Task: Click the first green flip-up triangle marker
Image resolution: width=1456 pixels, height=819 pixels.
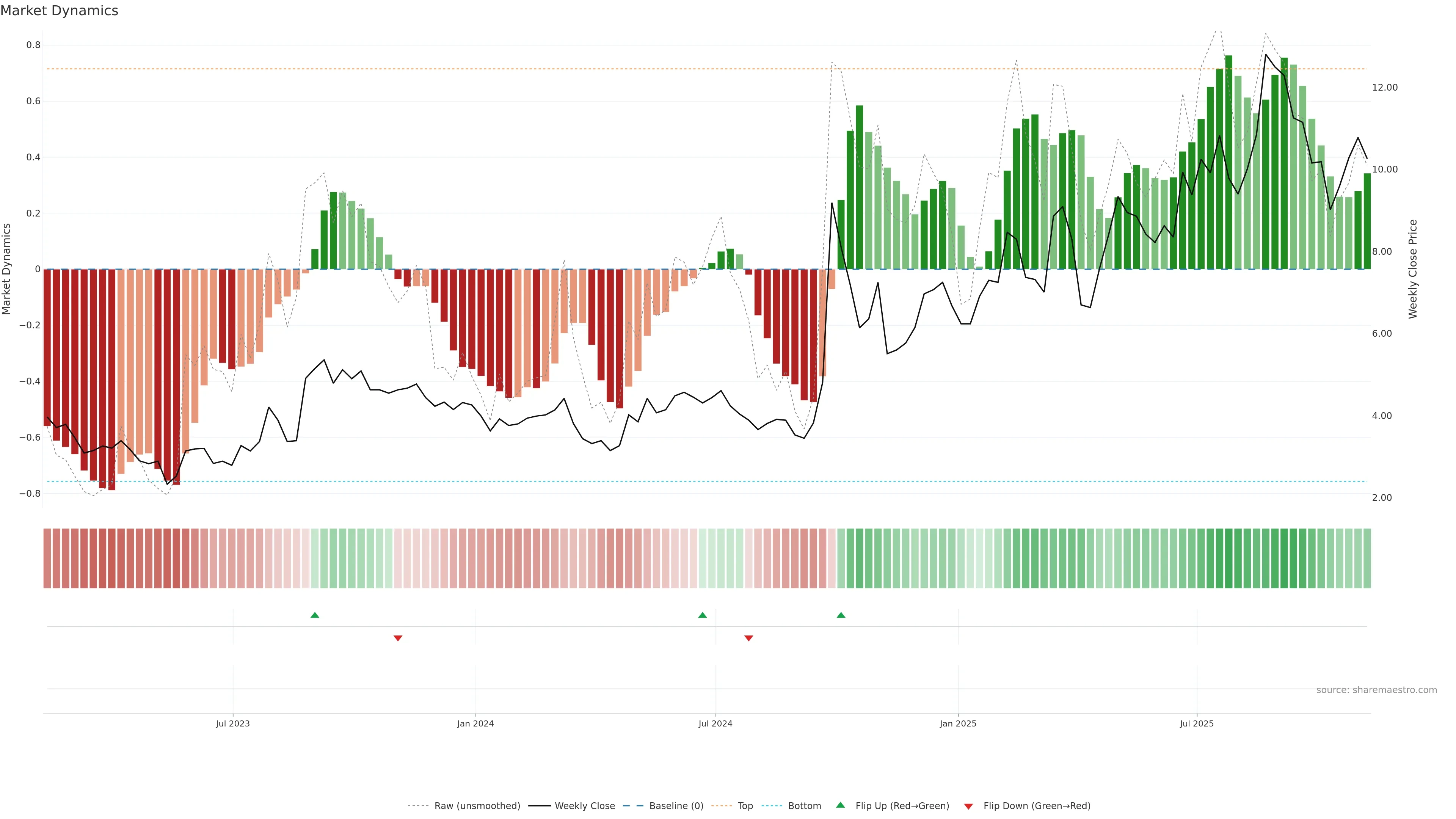Action: (315, 615)
